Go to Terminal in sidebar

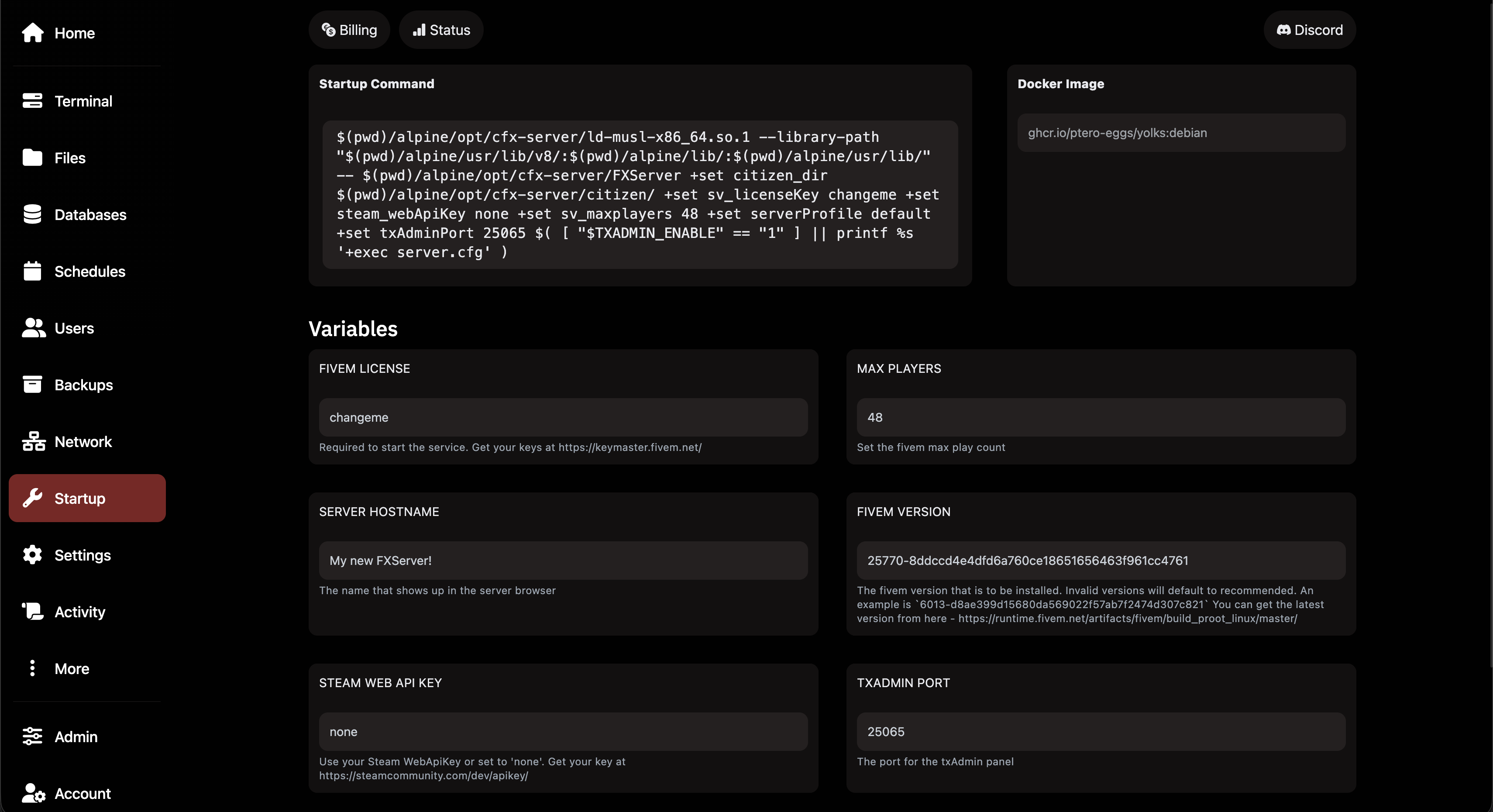83,101
